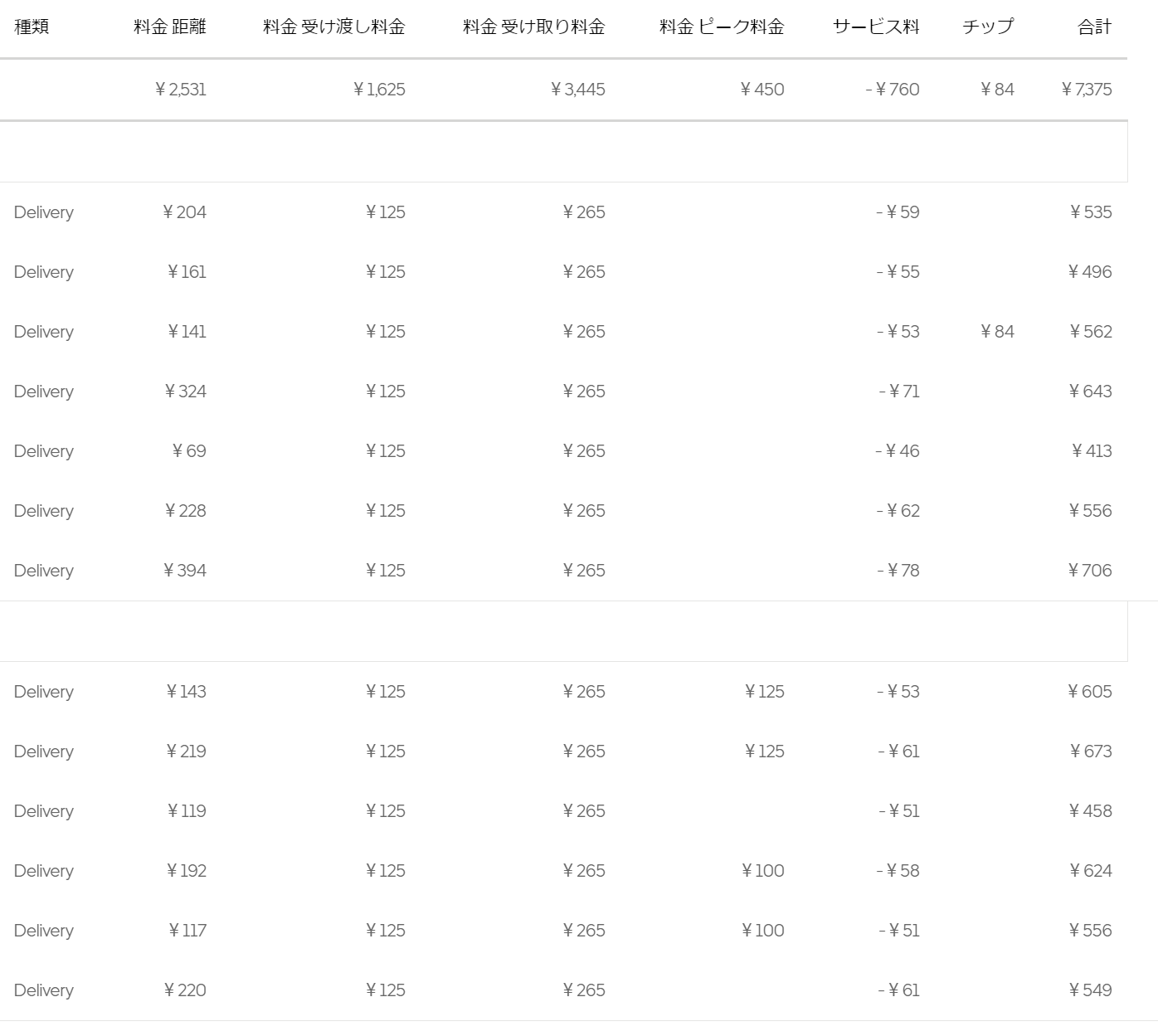This screenshot has width=1158, height=1036.
Task: Select row total ¥549
Action: pyautogui.click(x=1090, y=990)
